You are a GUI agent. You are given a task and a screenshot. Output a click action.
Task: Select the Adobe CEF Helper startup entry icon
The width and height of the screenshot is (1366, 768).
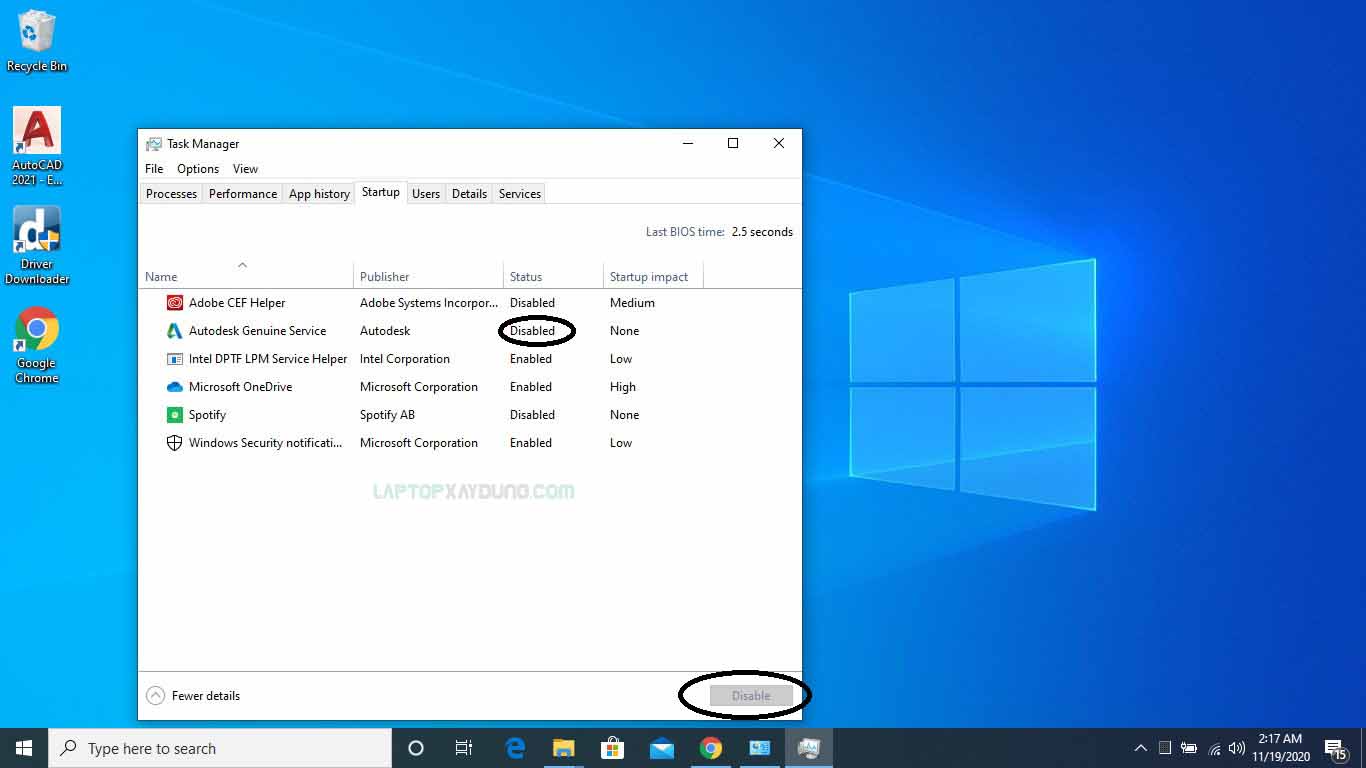coord(174,303)
